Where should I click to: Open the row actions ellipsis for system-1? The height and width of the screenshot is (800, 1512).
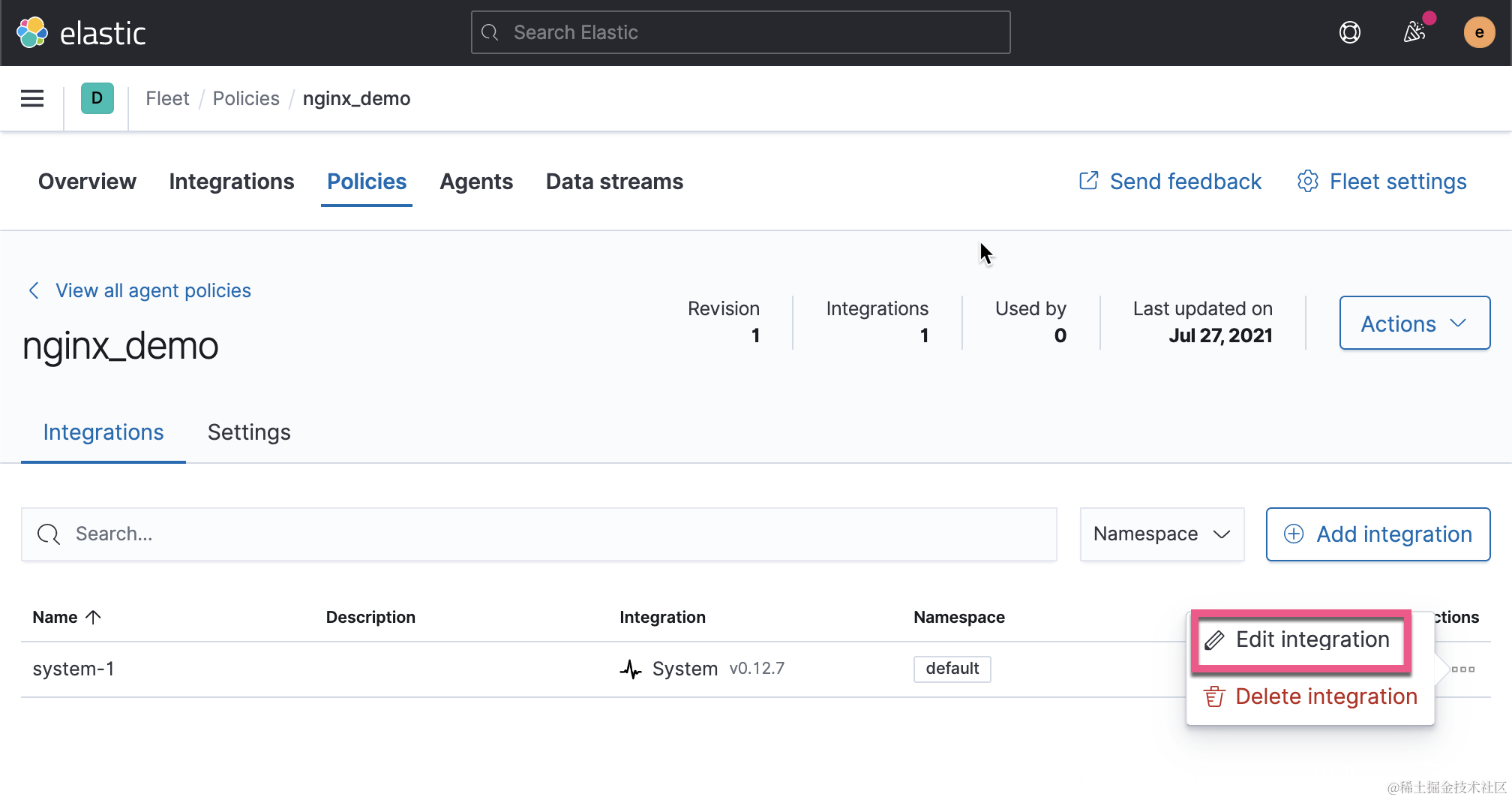1463,669
